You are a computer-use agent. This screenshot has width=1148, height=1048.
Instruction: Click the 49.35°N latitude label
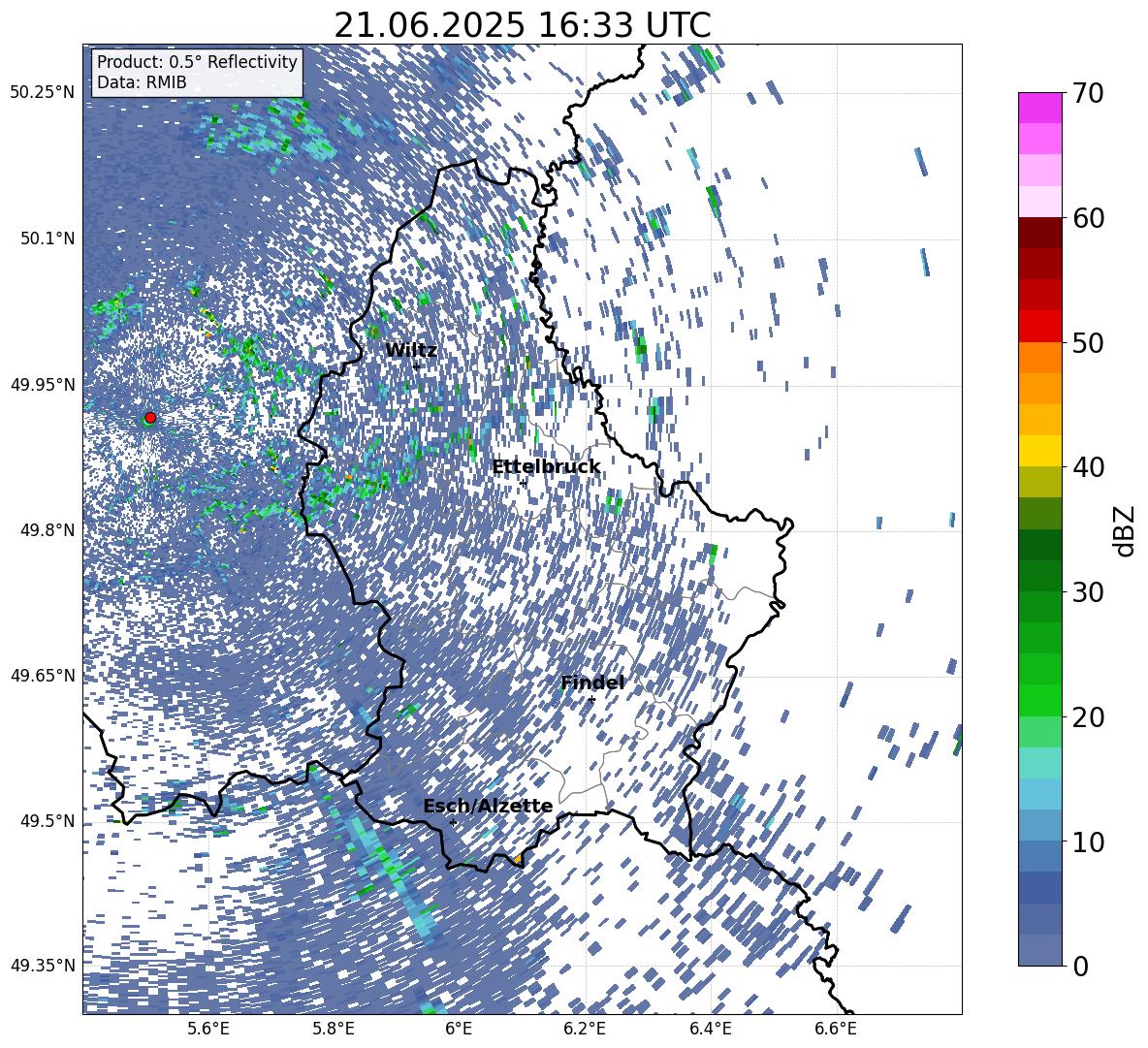click(x=43, y=966)
